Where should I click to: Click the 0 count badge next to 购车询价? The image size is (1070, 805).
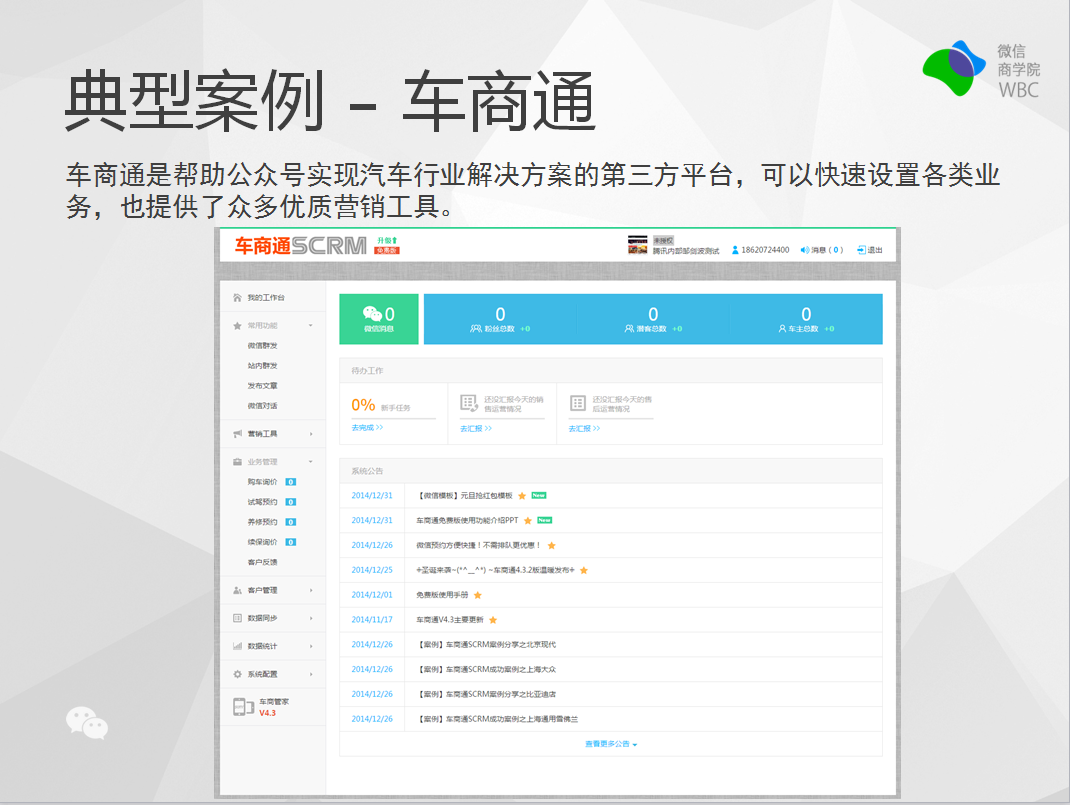coord(291,482)
